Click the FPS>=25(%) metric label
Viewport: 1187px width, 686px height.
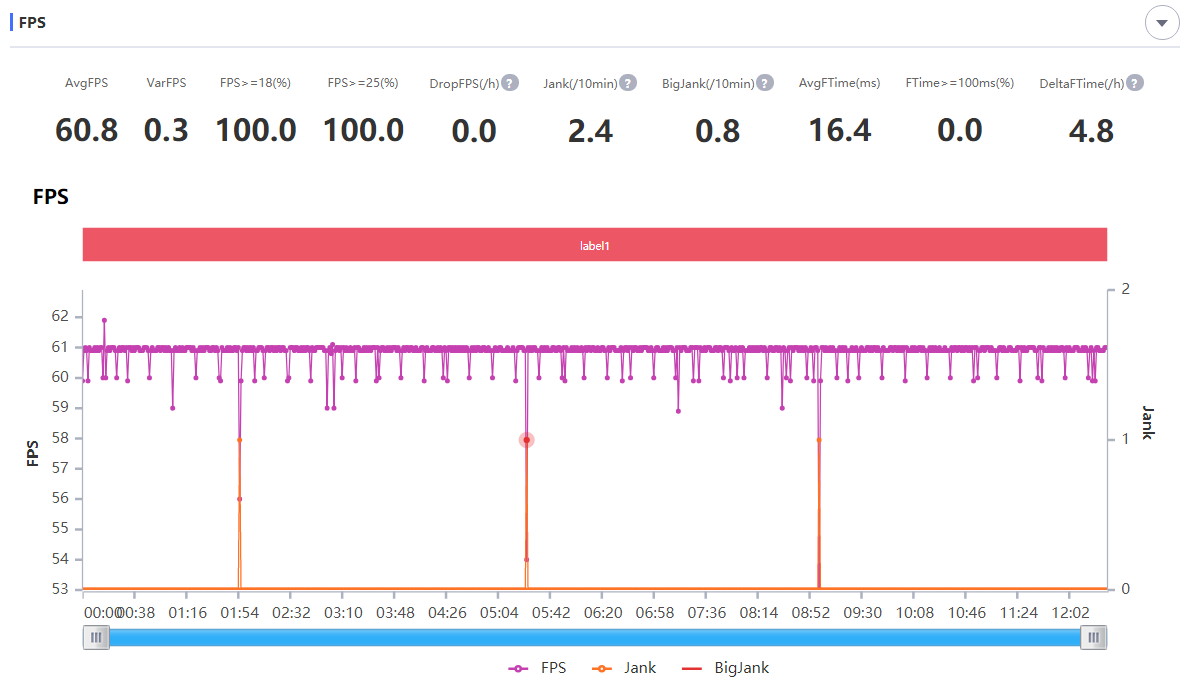coord(363,83)
